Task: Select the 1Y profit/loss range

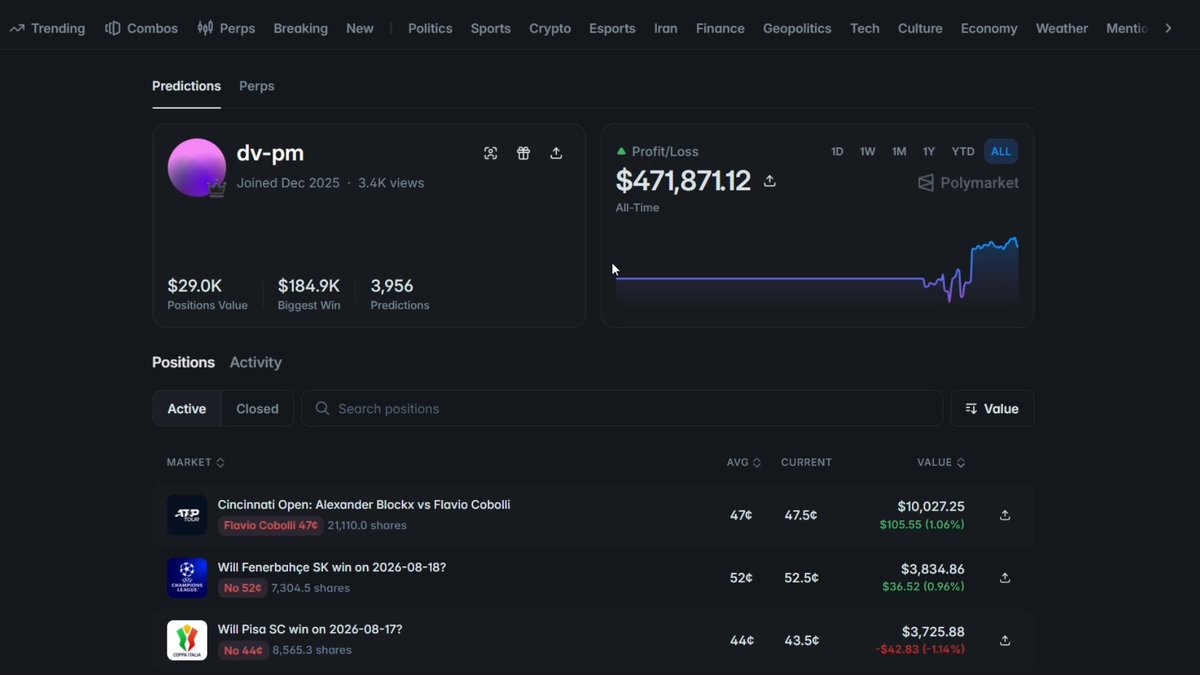Action: [929, 152]
